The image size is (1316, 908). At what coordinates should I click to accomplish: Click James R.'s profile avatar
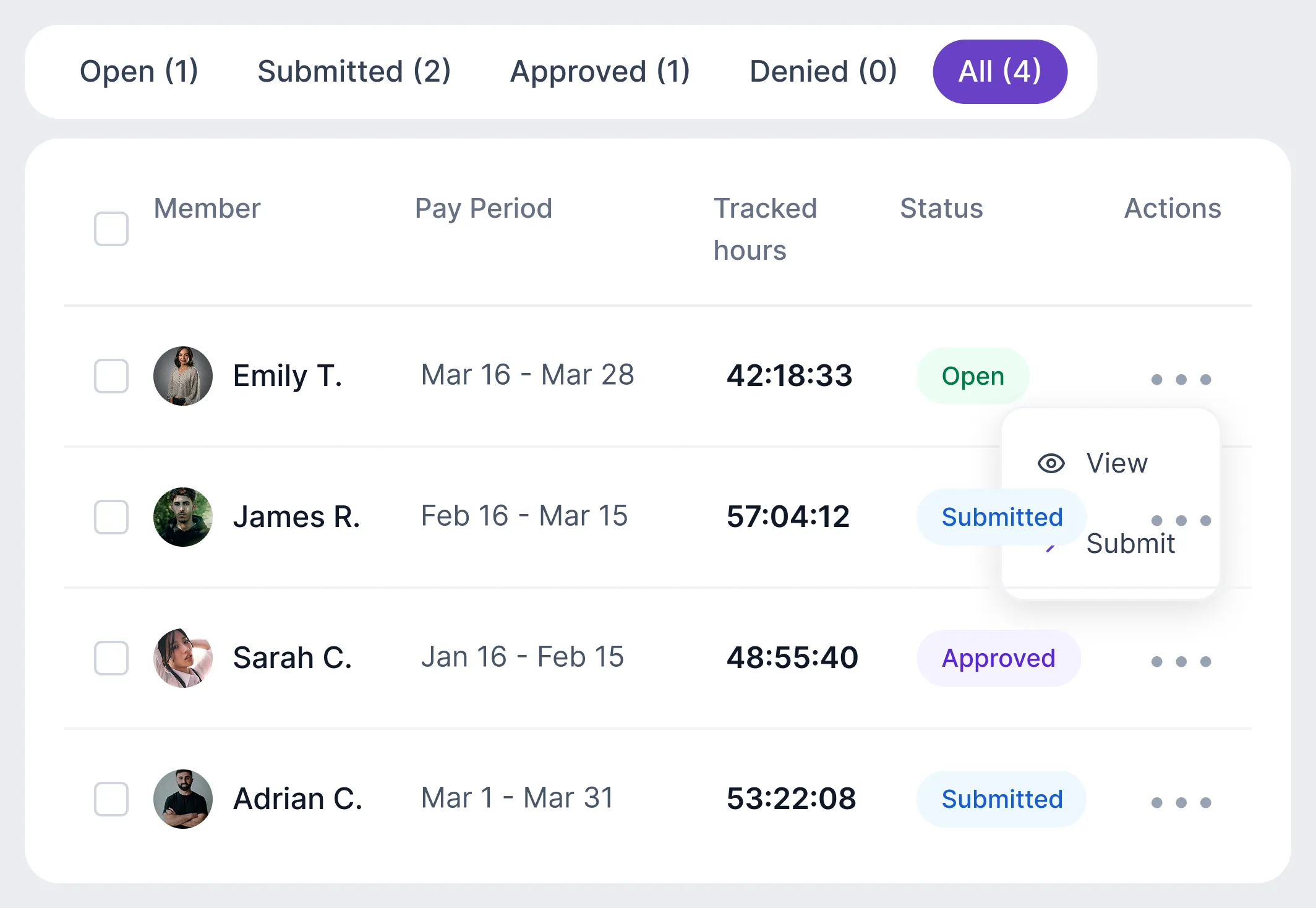click(182, 516)
